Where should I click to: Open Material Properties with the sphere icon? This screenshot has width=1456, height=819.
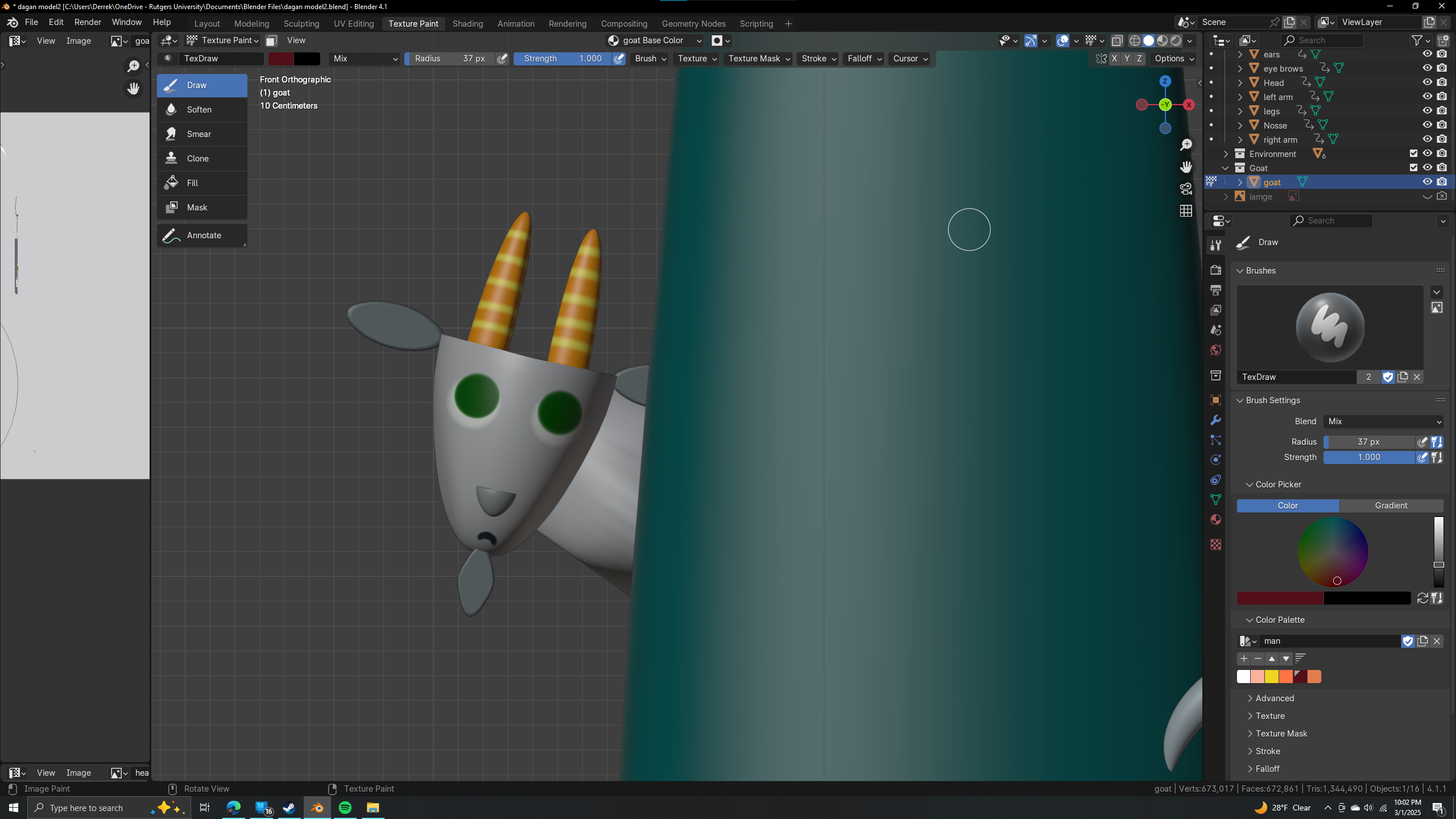(x=1215, y=519)
